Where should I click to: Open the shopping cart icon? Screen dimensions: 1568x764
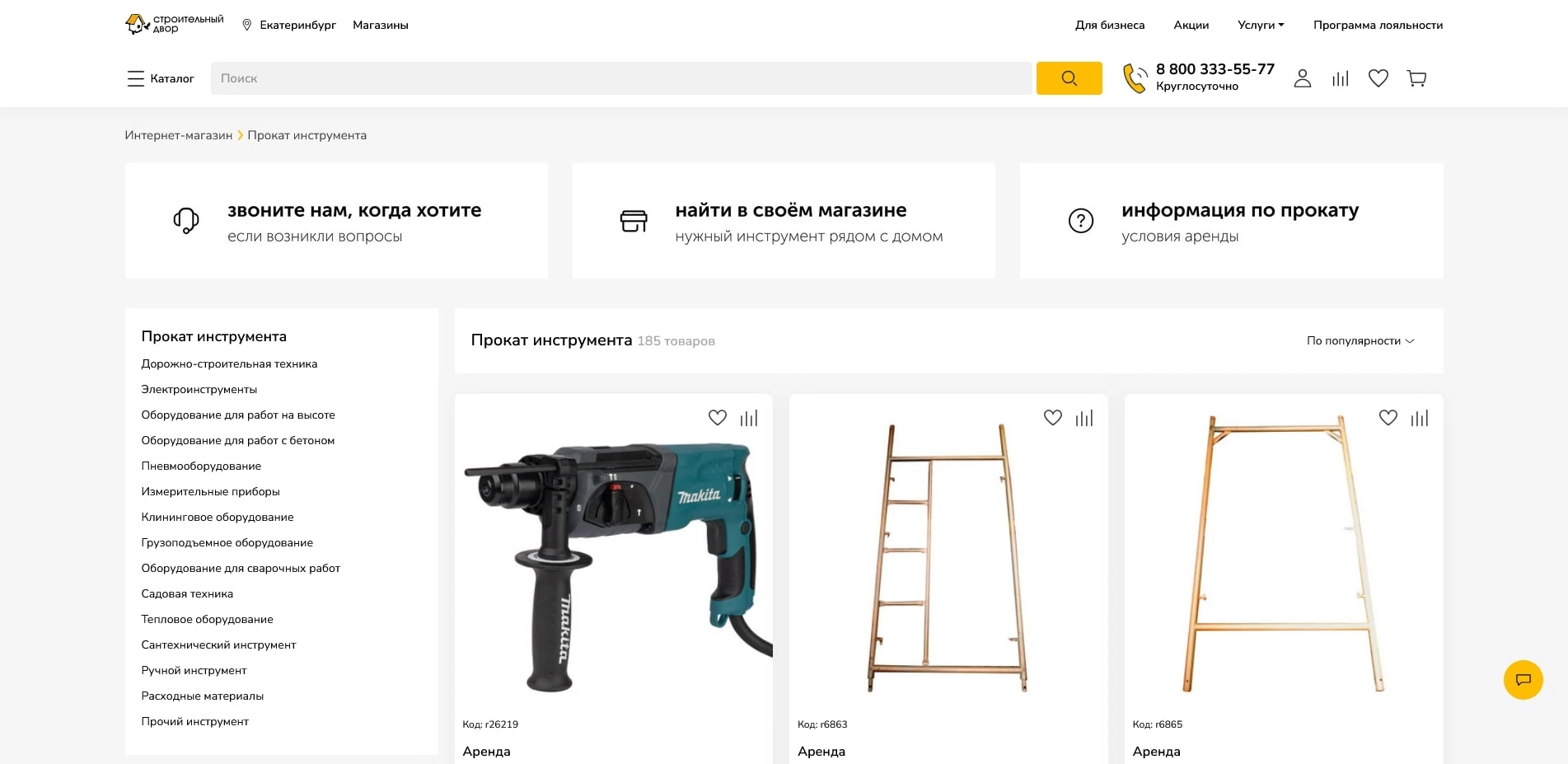pos(1416,78)
